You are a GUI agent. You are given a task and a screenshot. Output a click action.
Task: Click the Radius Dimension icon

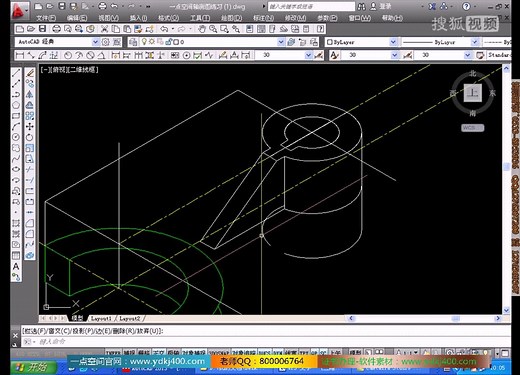click(68, 55)
